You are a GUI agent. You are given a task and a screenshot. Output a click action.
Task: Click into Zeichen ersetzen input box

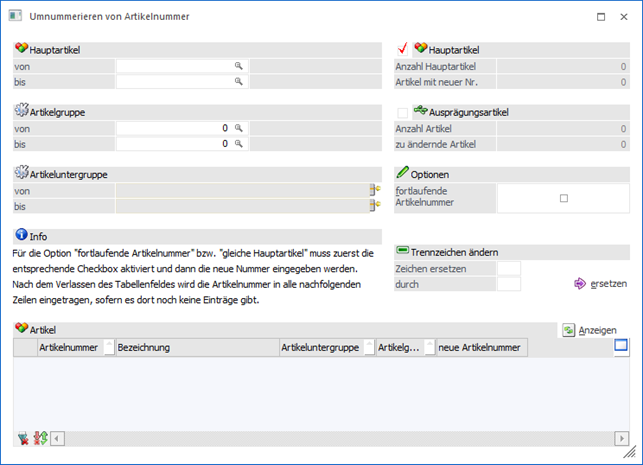[x=509, y=268]
